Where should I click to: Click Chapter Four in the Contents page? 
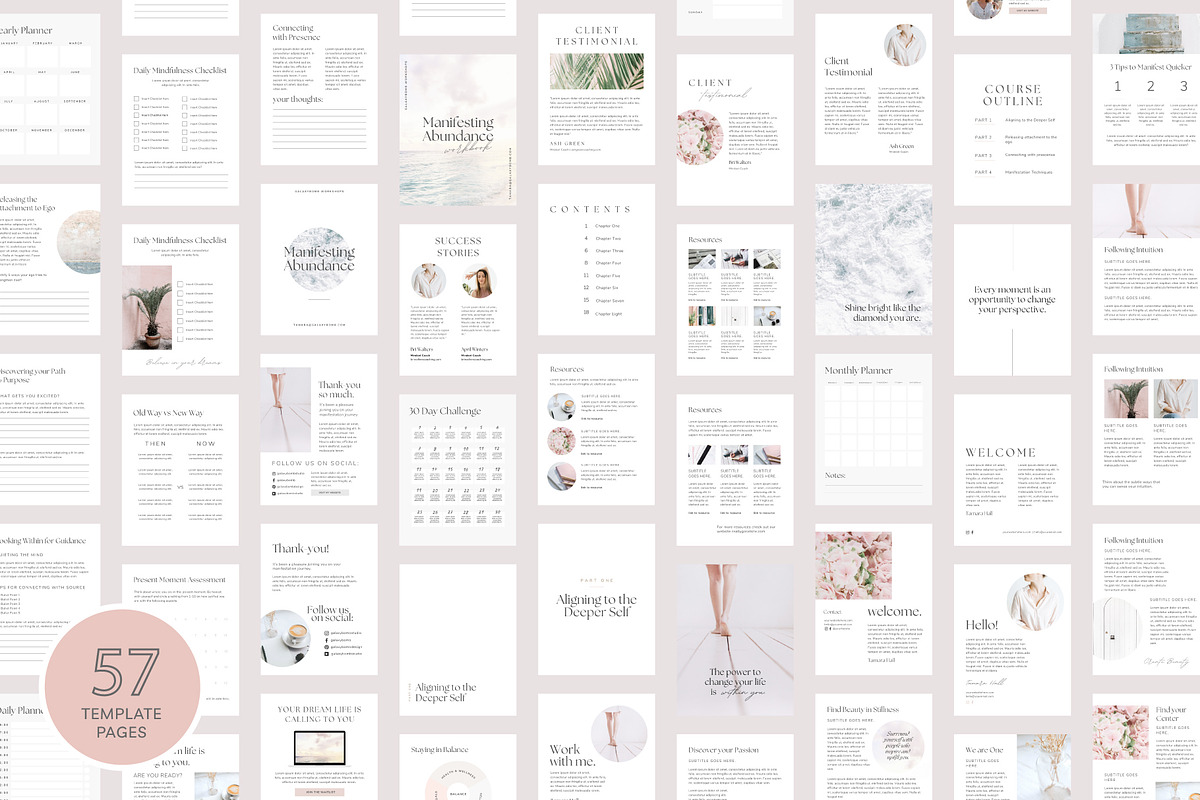click(x=608, y=263)
